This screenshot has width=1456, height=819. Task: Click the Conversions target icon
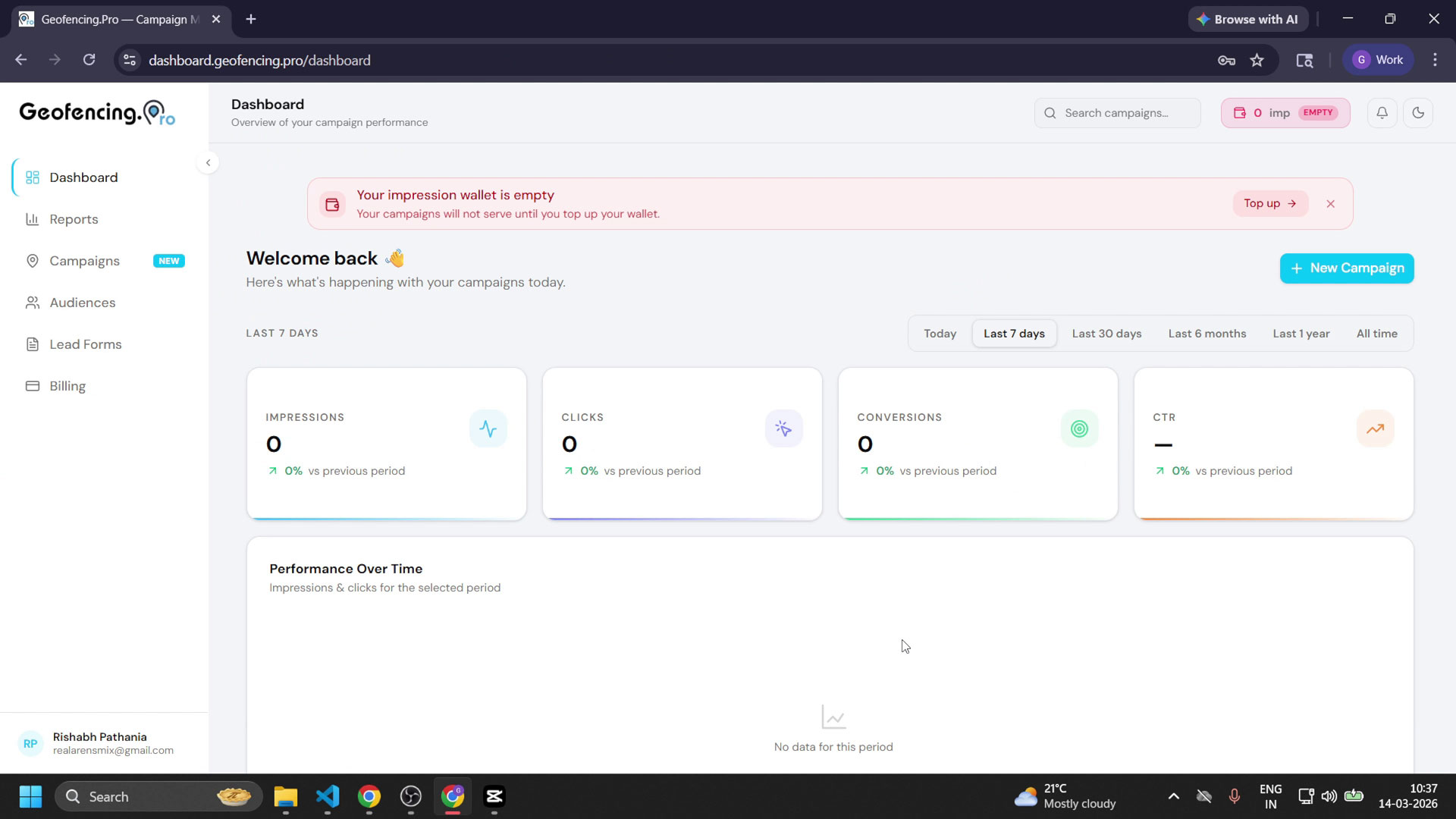1079,428
